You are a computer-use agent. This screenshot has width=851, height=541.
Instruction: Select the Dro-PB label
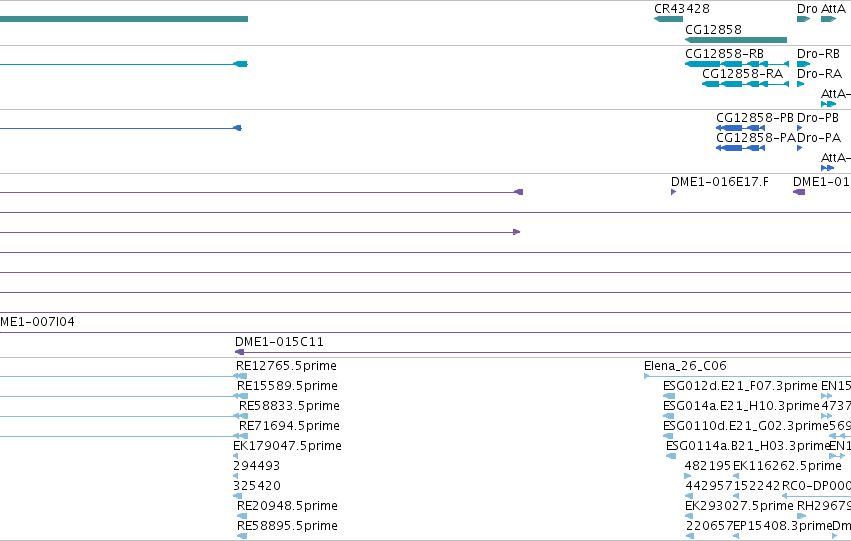click(818, 118)
